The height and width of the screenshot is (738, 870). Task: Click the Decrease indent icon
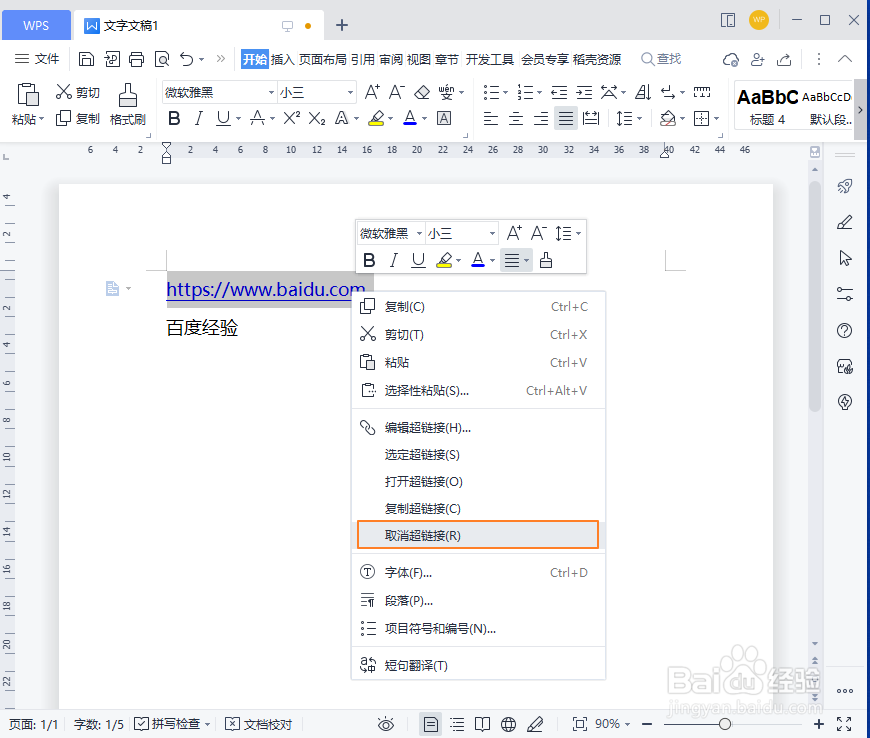[559, 92]
